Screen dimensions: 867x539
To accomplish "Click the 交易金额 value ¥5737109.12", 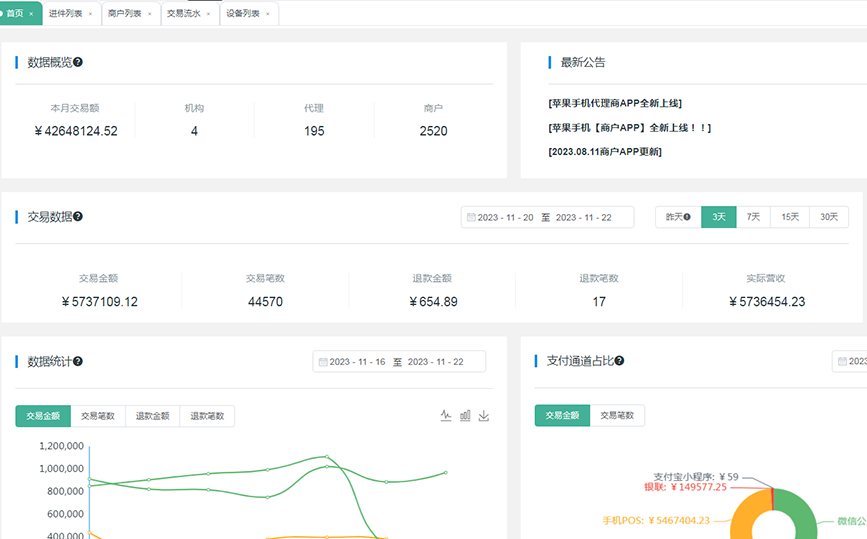I will coord(99,302).
